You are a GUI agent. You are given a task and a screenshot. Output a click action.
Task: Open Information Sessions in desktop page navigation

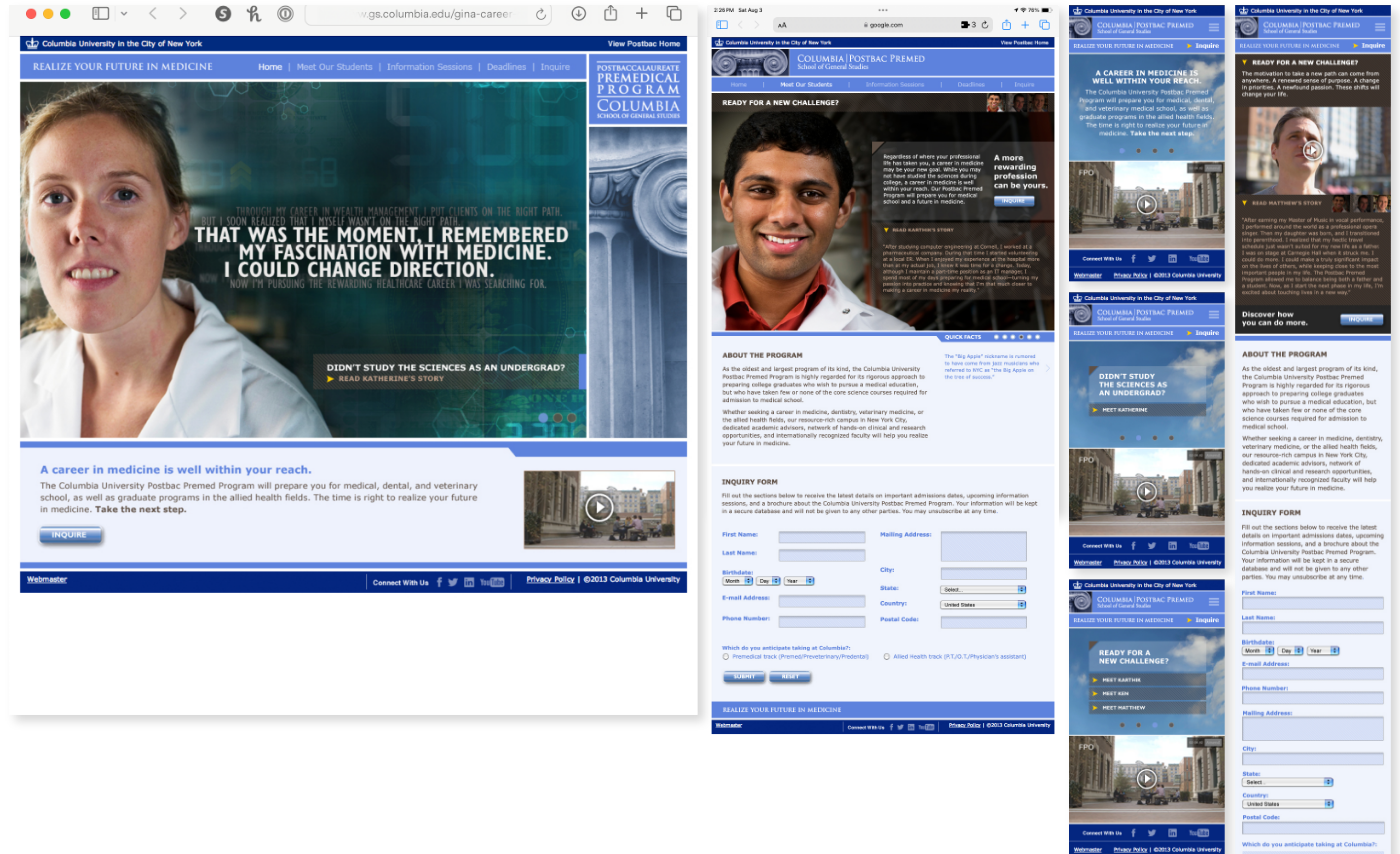(429, 67)
